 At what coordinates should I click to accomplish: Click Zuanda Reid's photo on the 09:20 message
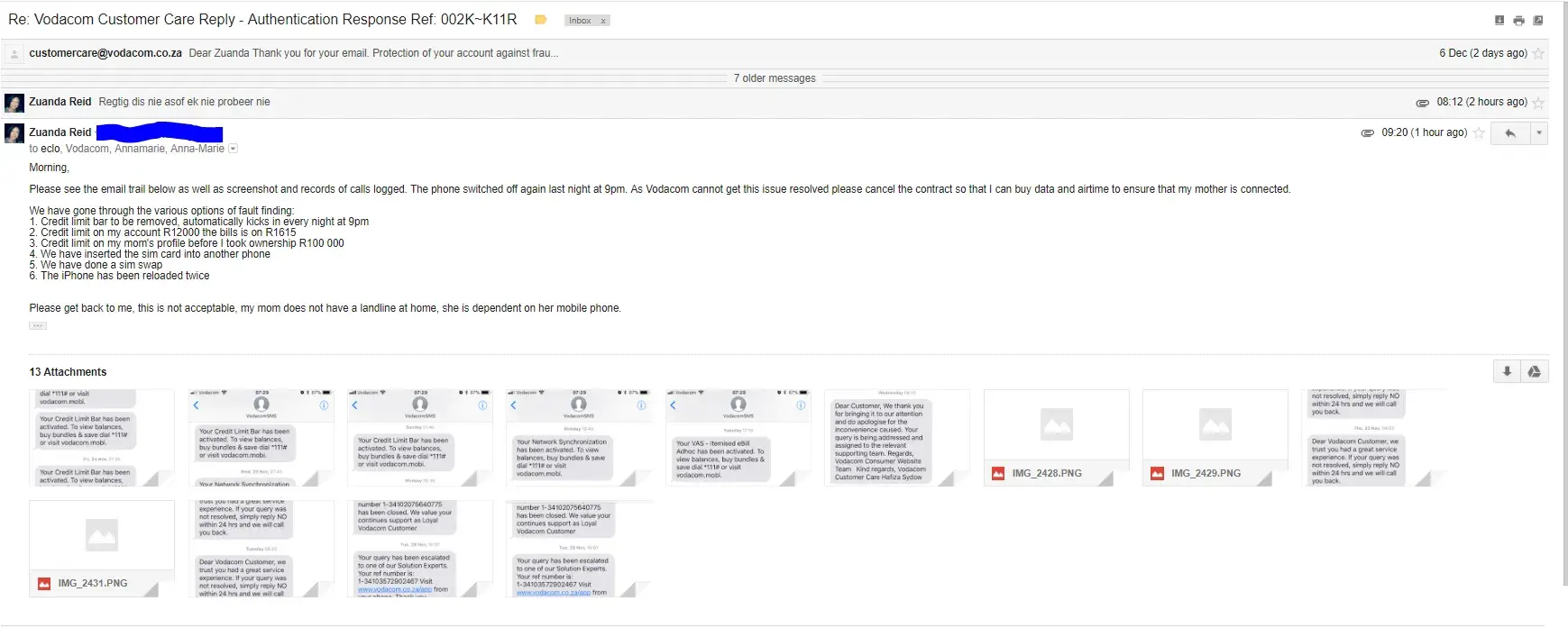14,133
